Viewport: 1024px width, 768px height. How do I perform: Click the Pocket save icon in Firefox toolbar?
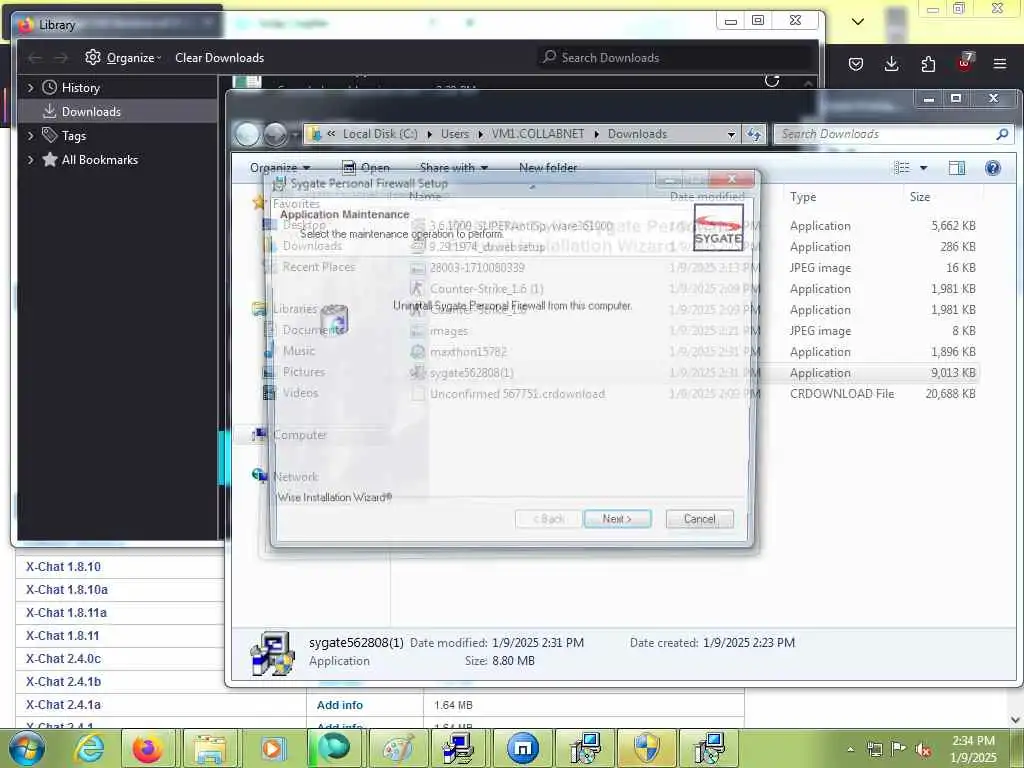coord(856,64)
